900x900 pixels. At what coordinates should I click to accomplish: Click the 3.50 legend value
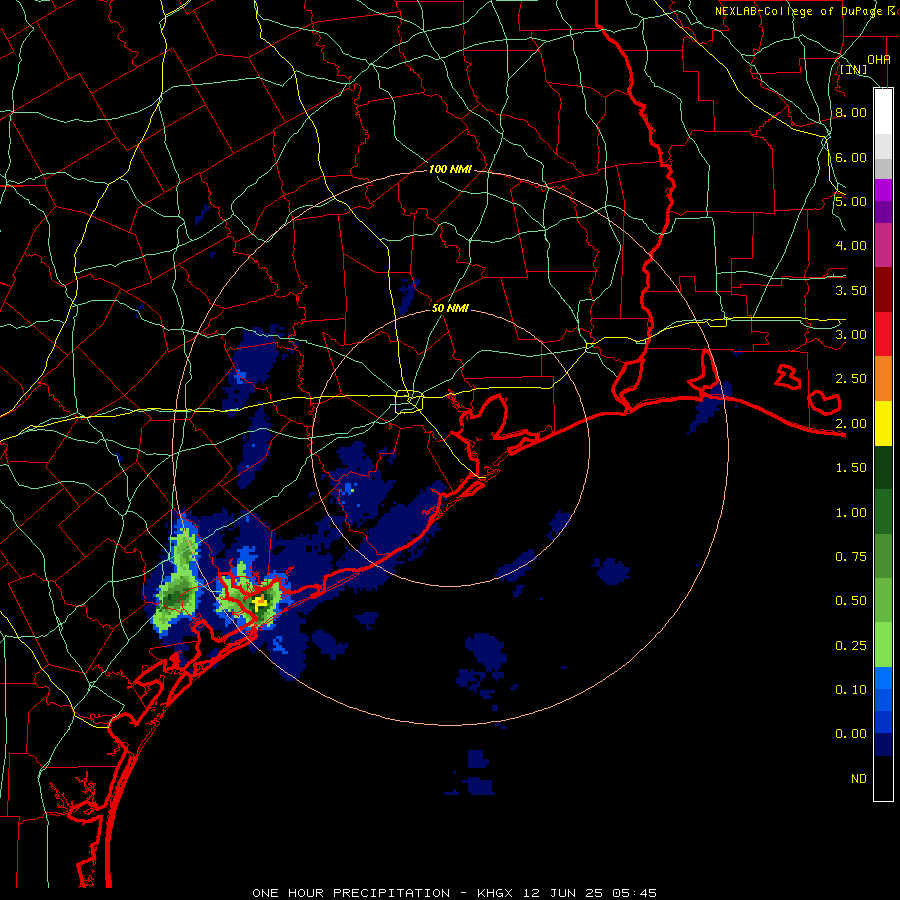pos(851,290)
